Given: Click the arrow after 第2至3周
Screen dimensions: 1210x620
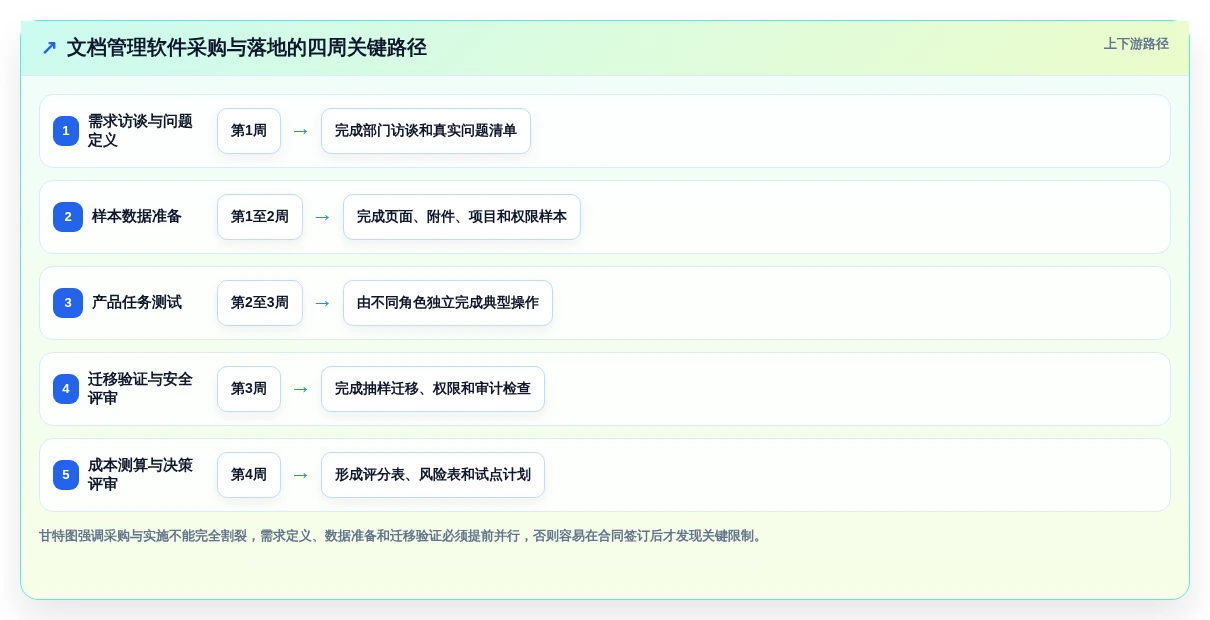Looking at the screenshot, I should (x=323, y=303).
